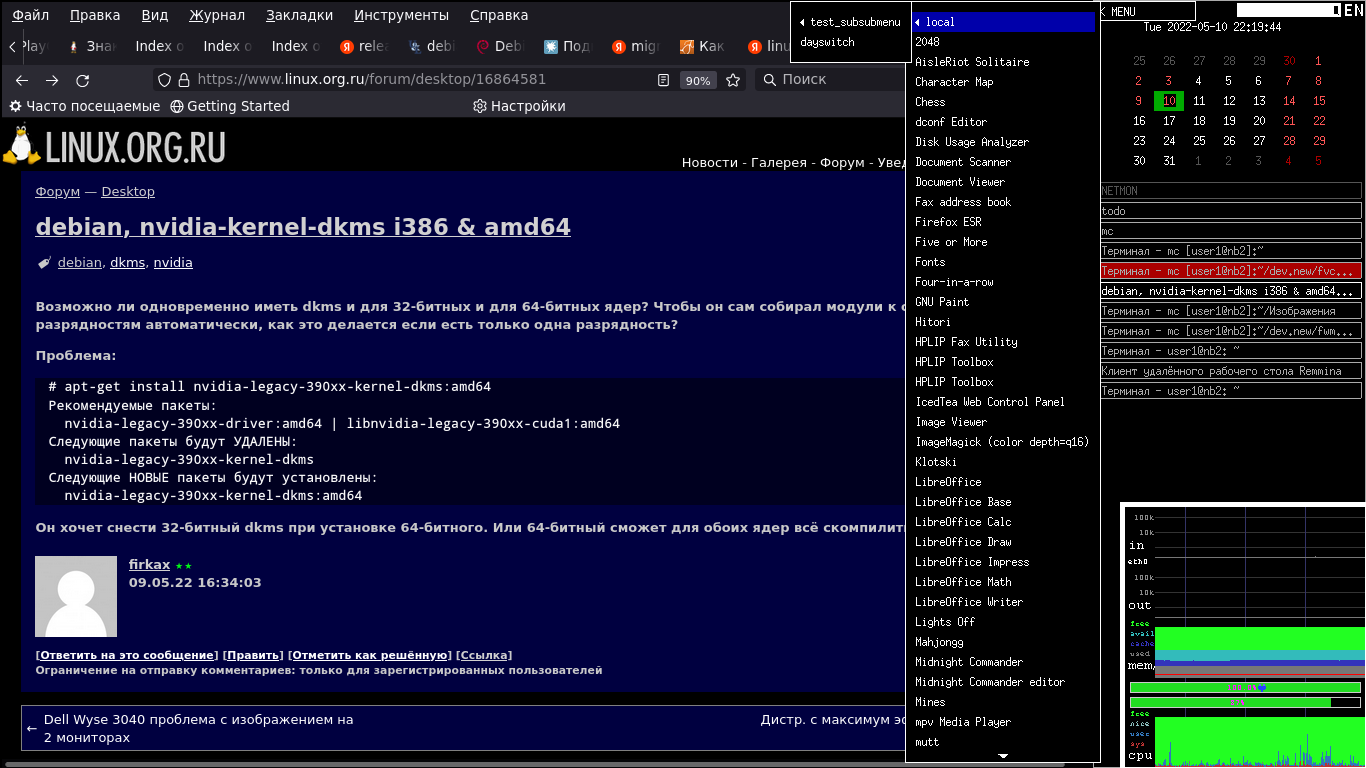Toggle reader view icon in address bar
The width and height of the screenshot is (1366, 768).
coord(663,80)
